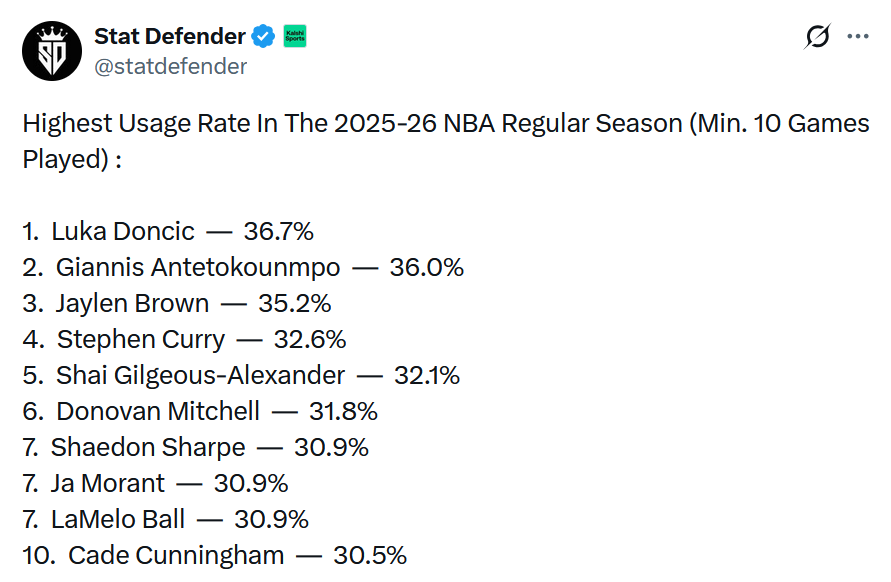Open the Stat Defender display name link
This screenshot has width=891, height=582.
click(169, 36)
